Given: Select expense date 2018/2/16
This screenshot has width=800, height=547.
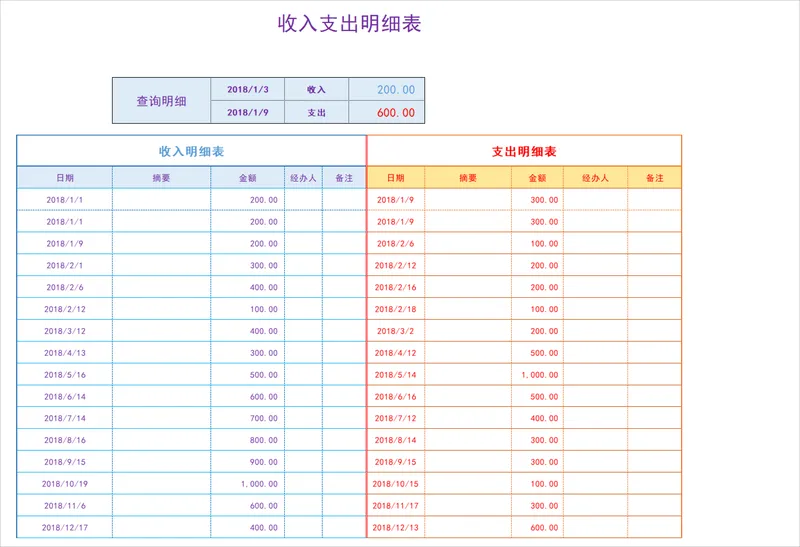Looking at the screenshot, I should [395, 287].
